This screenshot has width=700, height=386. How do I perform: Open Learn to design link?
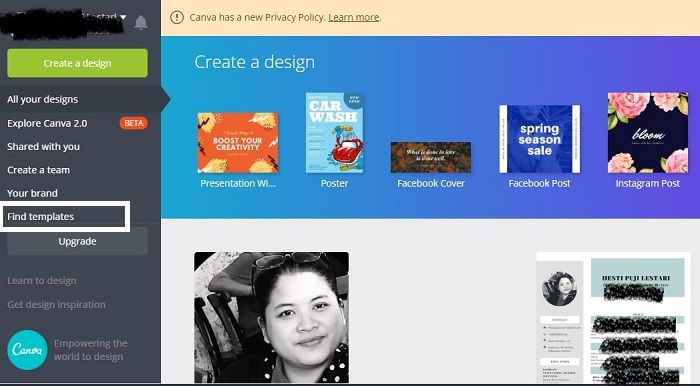coord(42,281)
